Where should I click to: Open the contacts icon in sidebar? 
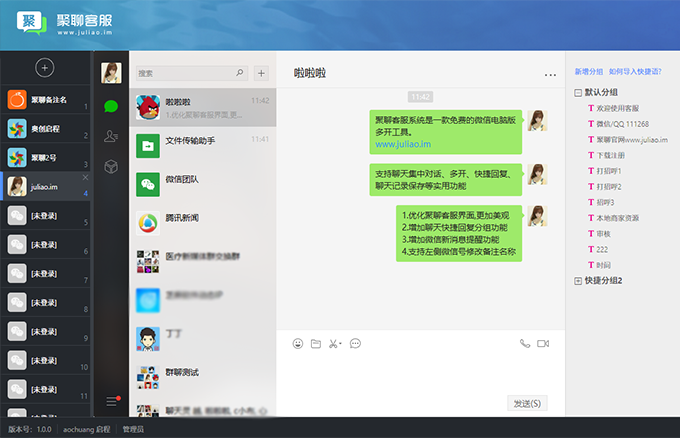(111, 136)
